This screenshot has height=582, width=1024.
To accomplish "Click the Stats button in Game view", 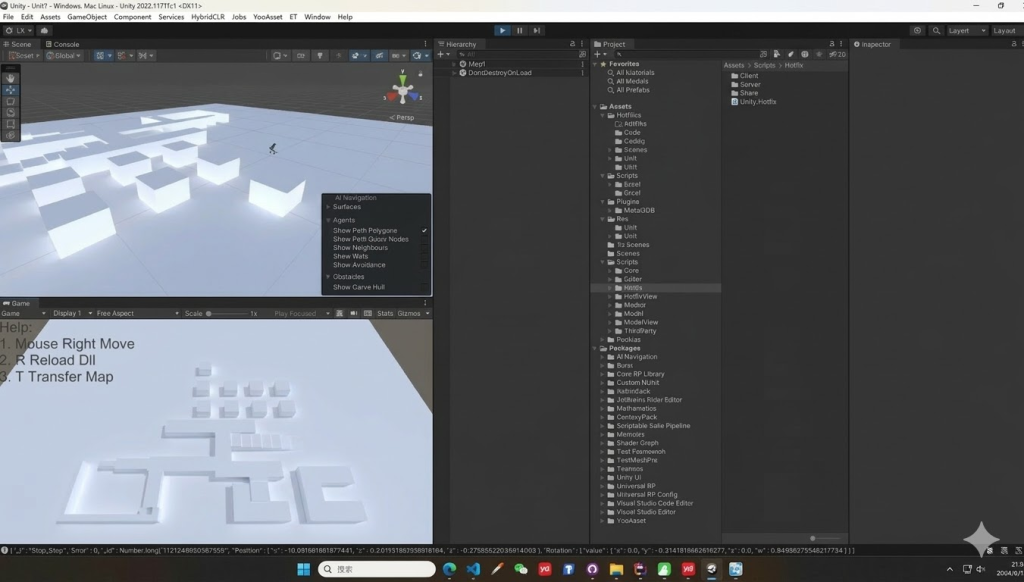I will [385, 313].
